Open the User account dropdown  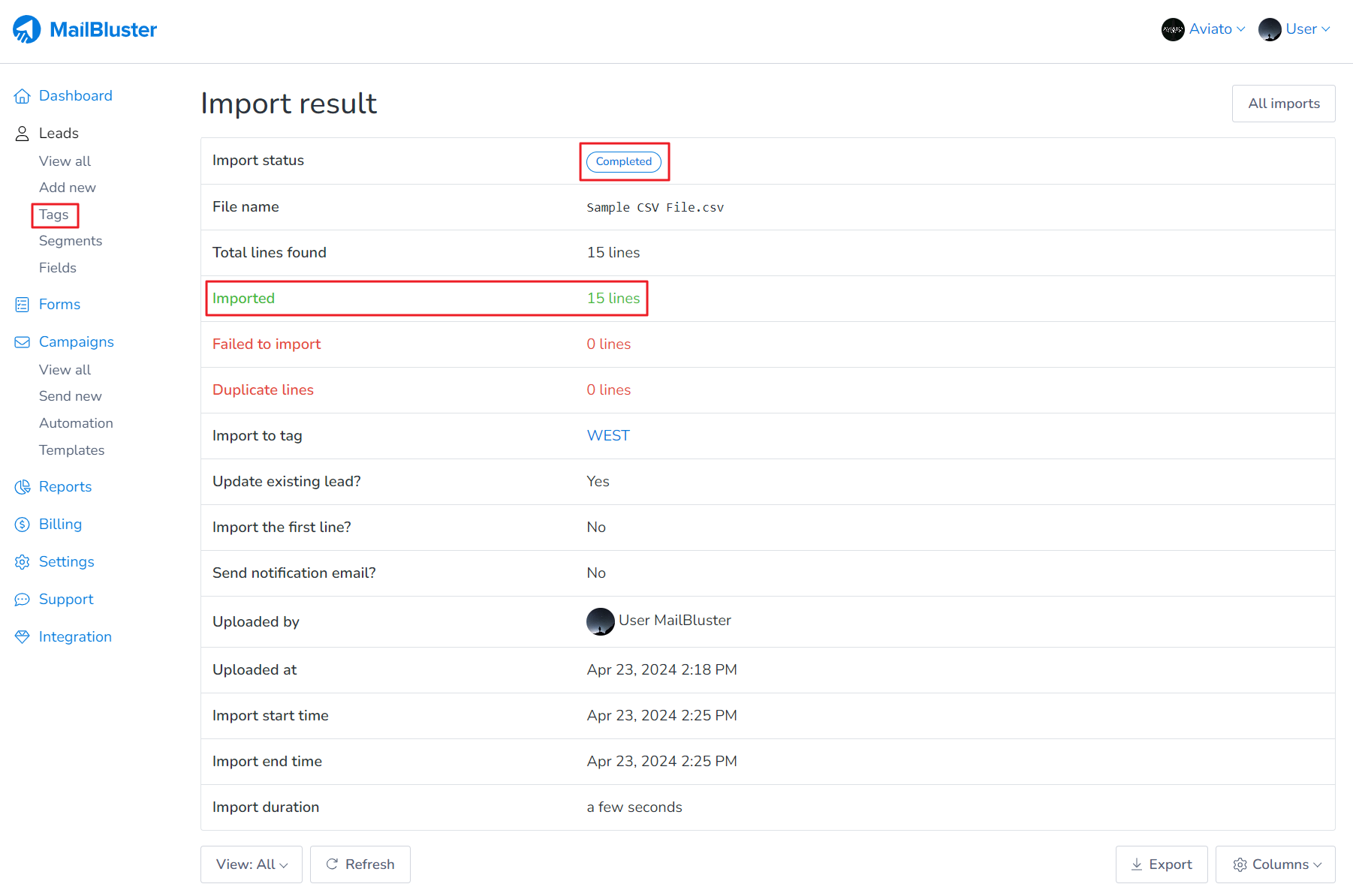click(1295, 29)
